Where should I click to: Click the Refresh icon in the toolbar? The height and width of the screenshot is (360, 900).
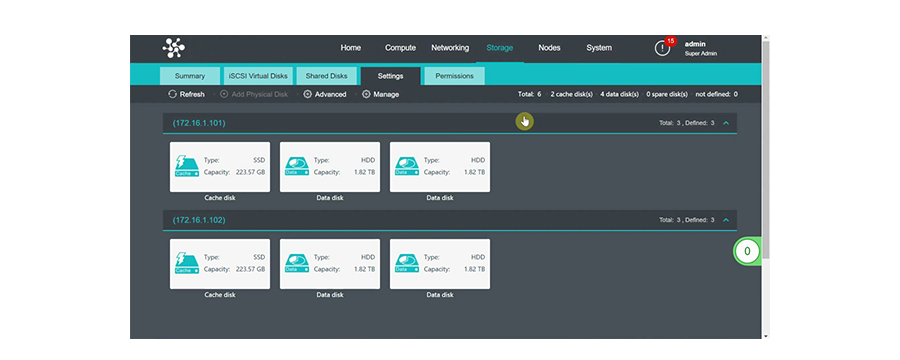172,94
